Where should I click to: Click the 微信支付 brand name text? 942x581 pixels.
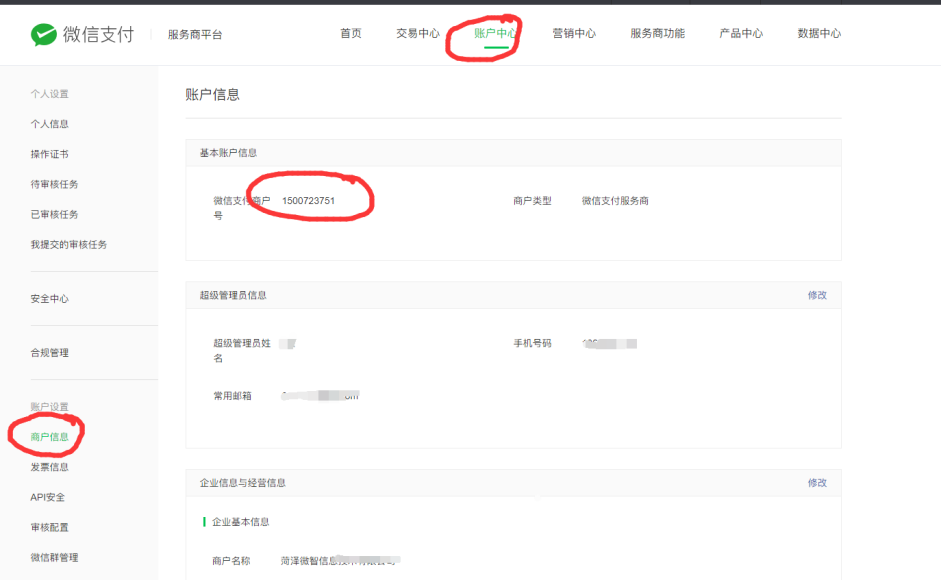(x=99, y=35)
